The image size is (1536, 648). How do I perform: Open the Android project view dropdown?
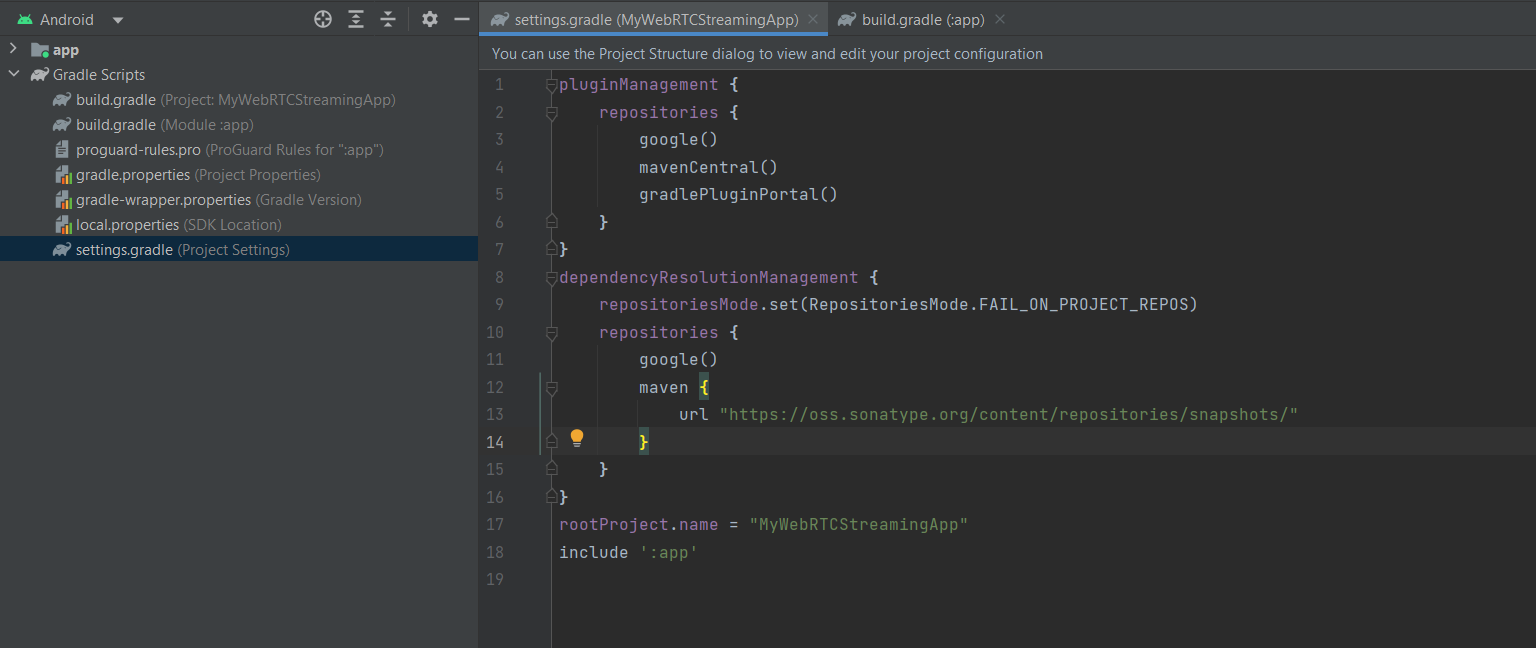point(118,20)
